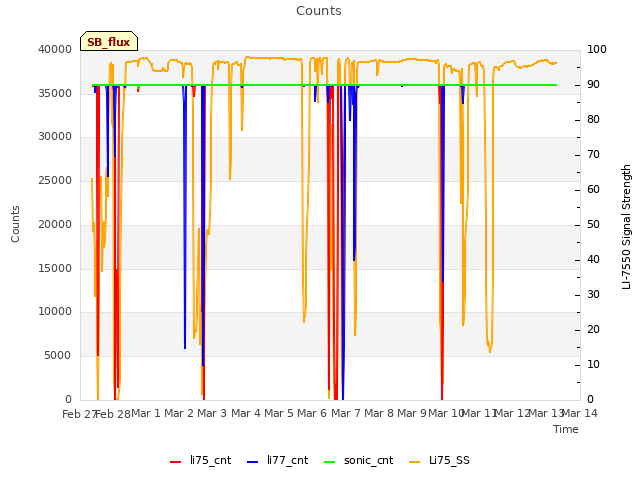Image resolution: width=640 pixels, height=480 pixels.
Task: Toggle the li77_cnt legend entry
Action: 278,461
